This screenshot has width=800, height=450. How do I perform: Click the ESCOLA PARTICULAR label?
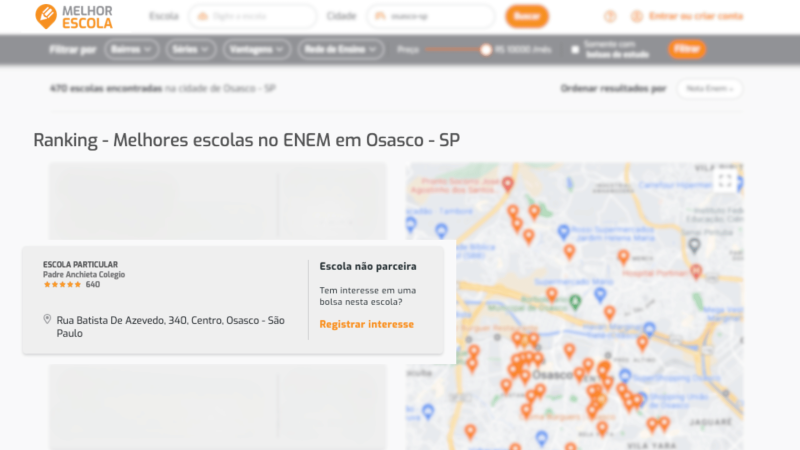pyautogui.click(x=80, y=264)
